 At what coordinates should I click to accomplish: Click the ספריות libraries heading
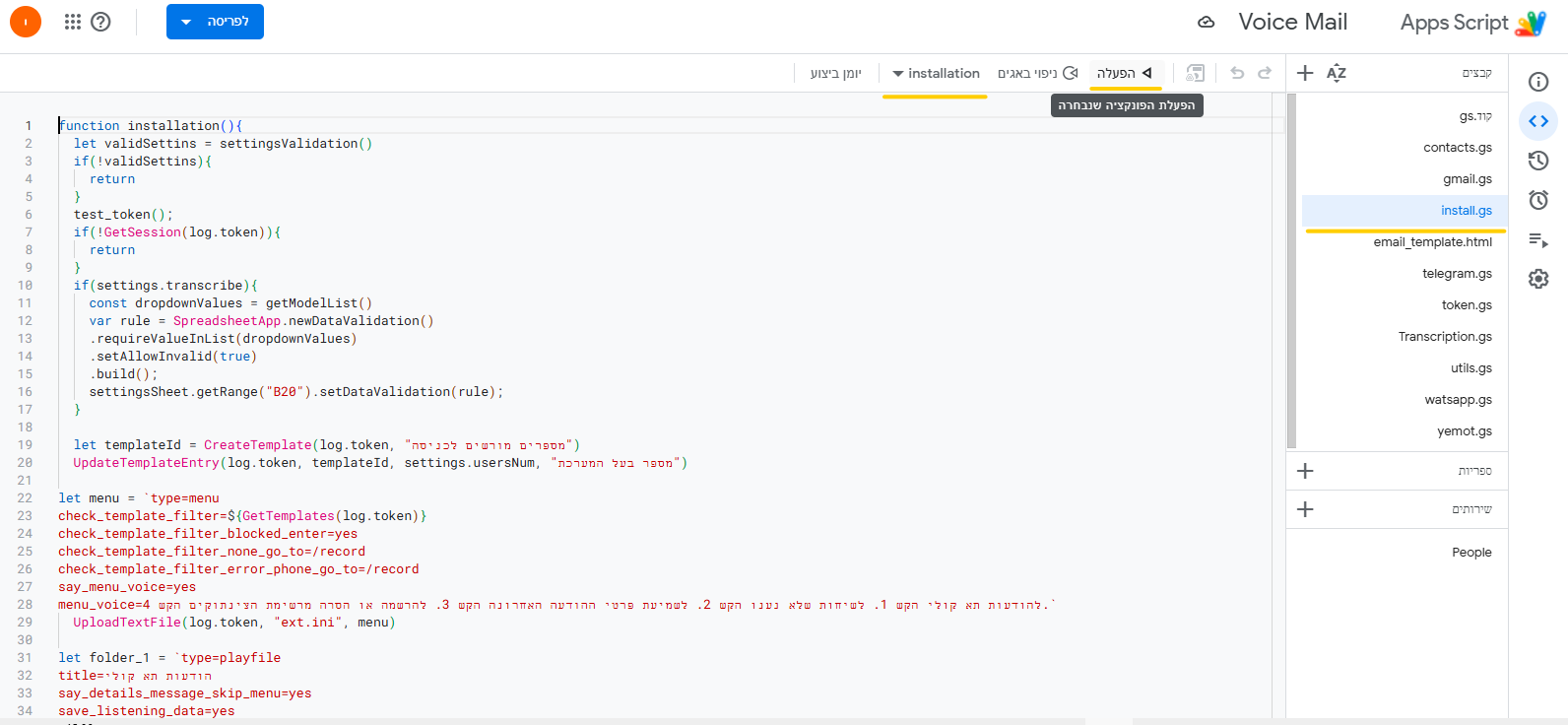1474,471
